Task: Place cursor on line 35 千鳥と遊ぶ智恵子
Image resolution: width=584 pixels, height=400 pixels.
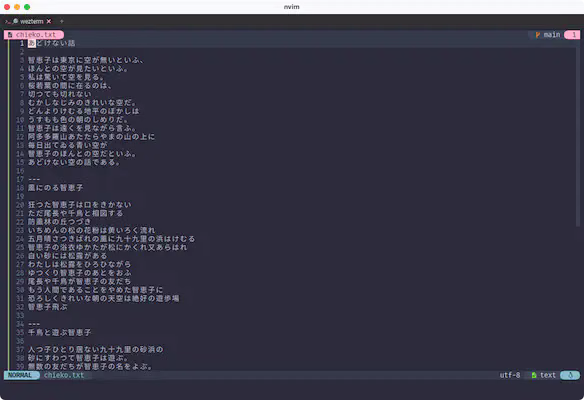Action: point(59,332)
